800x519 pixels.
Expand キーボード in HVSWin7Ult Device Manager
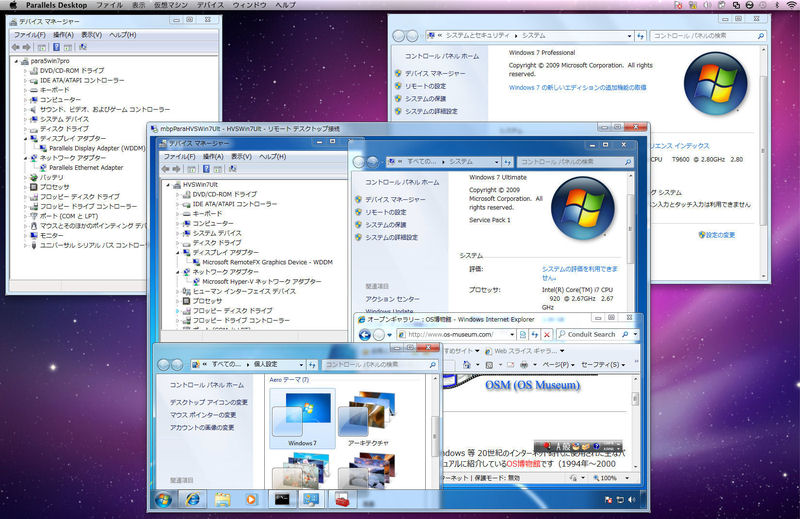coord(178,214)
